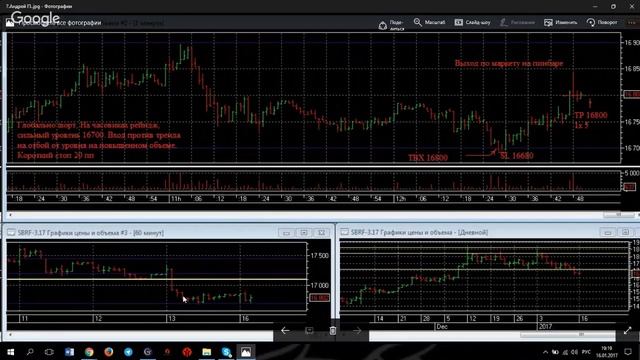Open the network icon in system tray
The height and width of the screenshot is (360, 640).
point(565,352)
